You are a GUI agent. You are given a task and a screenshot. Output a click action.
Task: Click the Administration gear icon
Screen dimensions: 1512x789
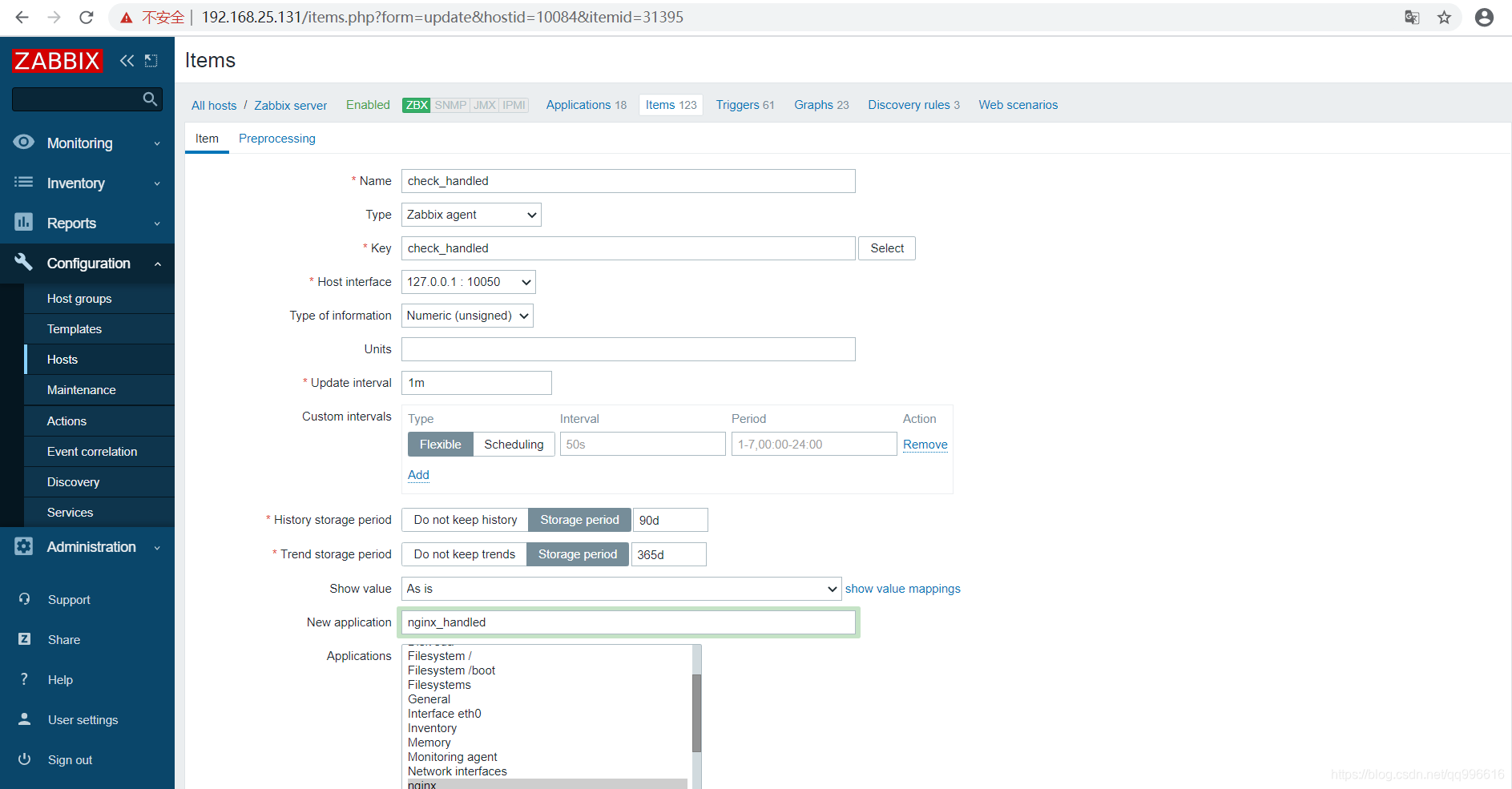(x=24, y=546)
